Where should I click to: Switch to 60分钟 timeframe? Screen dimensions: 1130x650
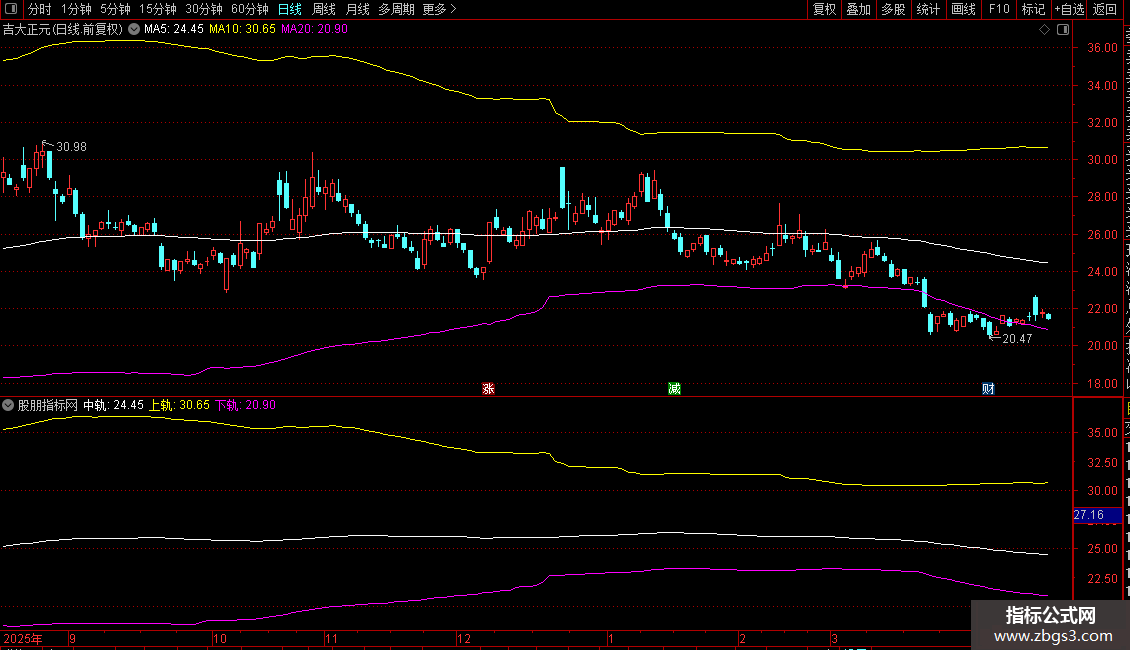click(x=249, y=9)
